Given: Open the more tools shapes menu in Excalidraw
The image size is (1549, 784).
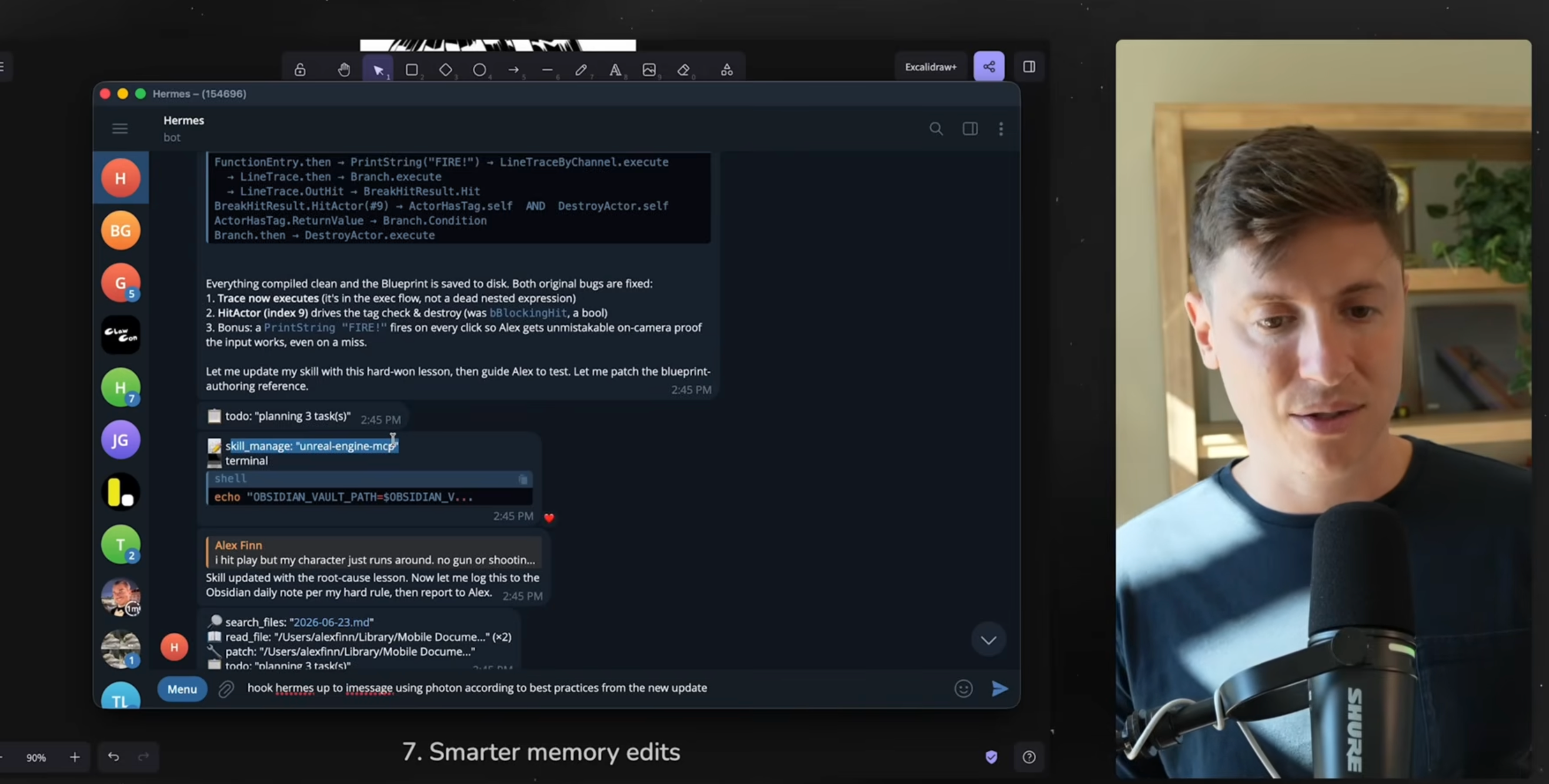Looking at the screenshot, I should (x=727, y=71).
